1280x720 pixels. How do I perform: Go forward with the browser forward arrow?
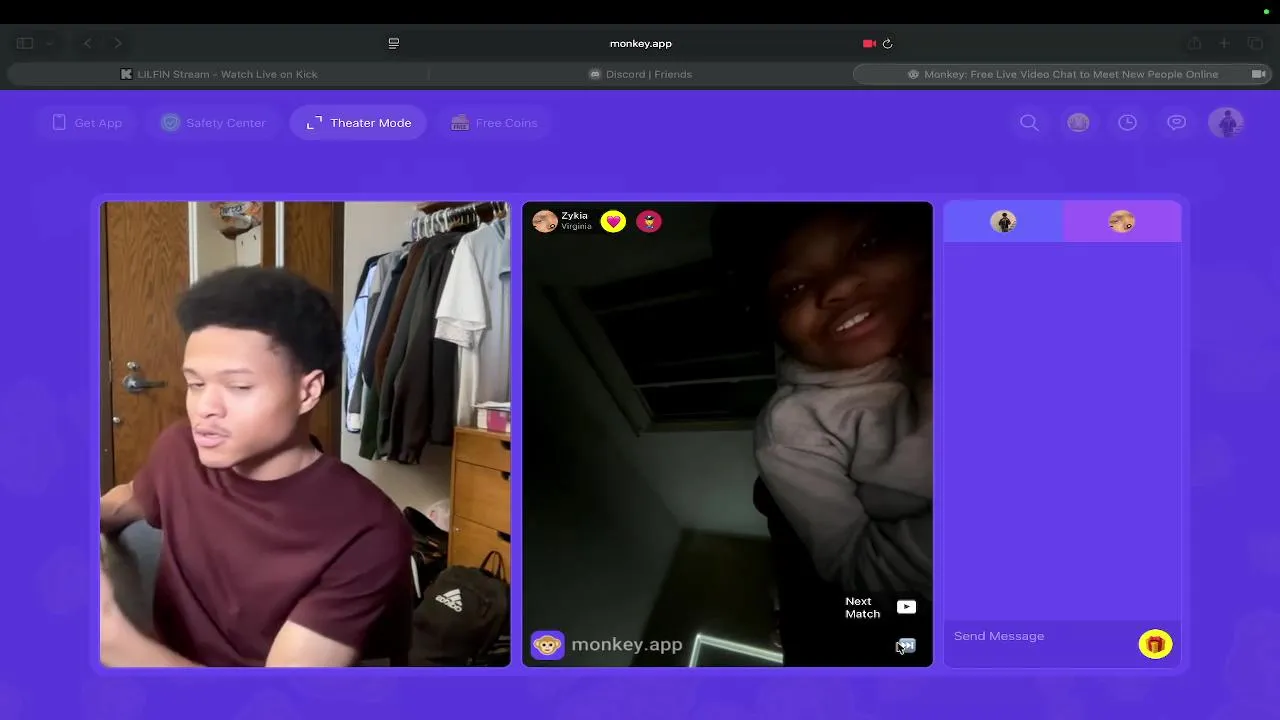[x=118, y=43]
